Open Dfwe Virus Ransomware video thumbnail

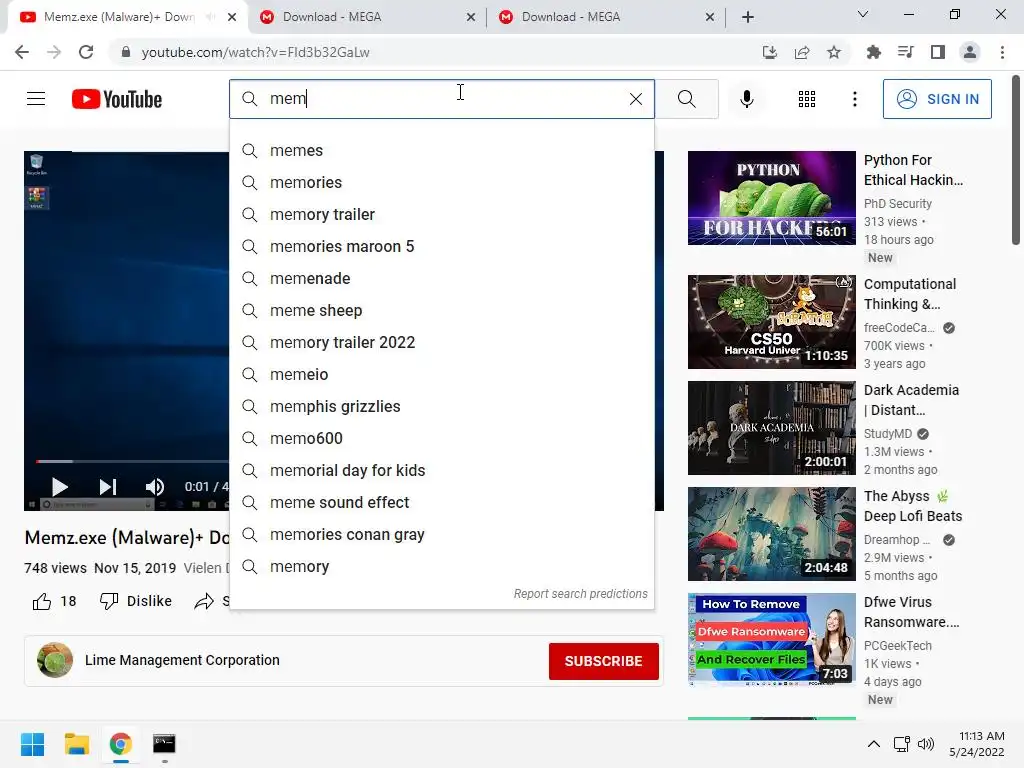click(x=771, y=639)
